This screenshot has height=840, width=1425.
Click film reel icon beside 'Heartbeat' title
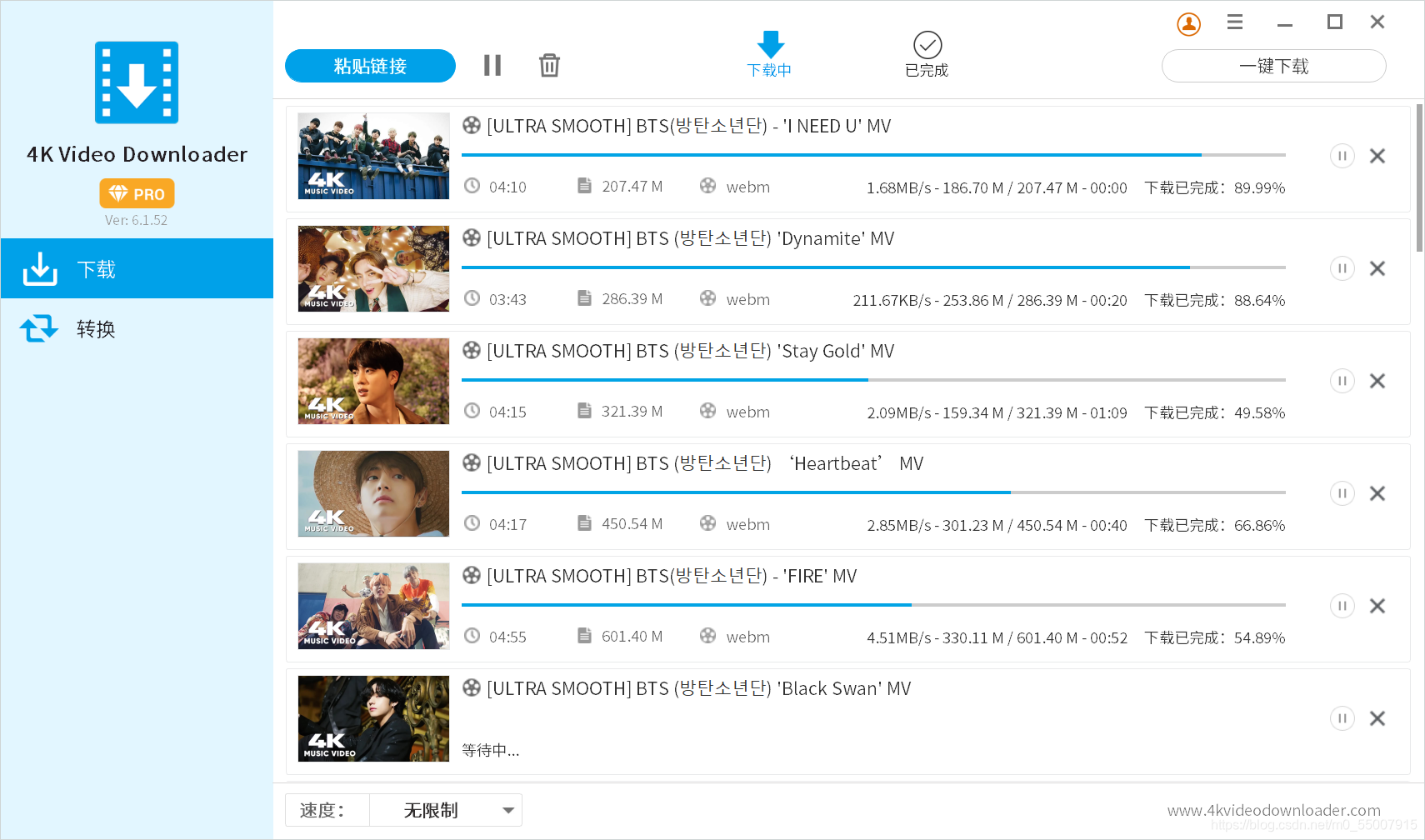472,462
